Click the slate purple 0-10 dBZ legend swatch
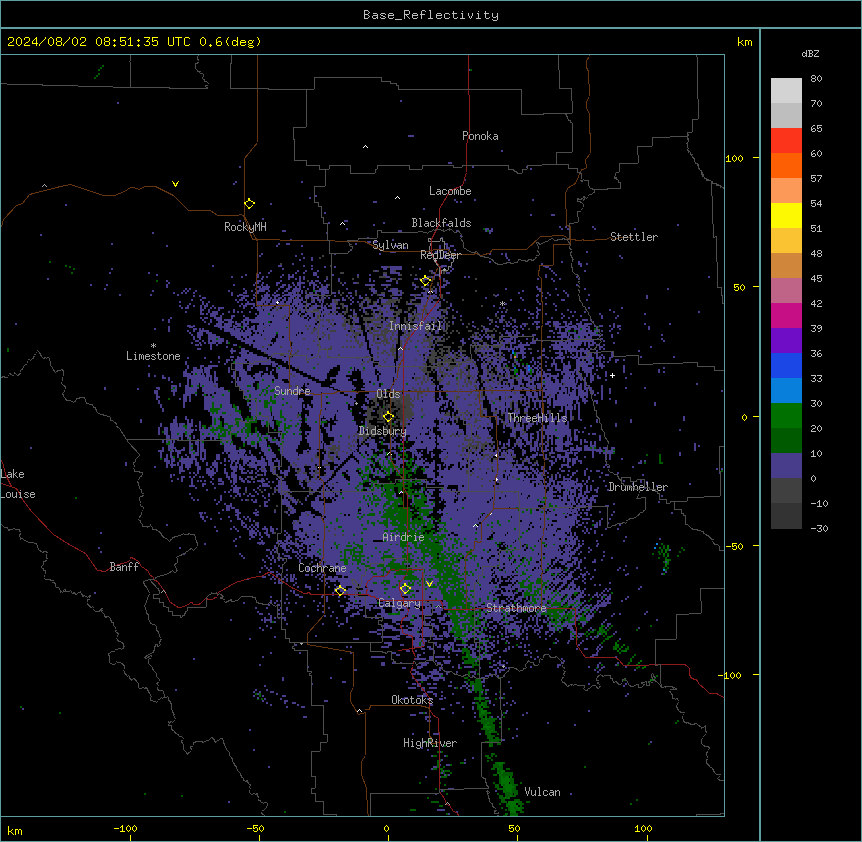This screenshot has width=862, height=842. tap(786, 466)
